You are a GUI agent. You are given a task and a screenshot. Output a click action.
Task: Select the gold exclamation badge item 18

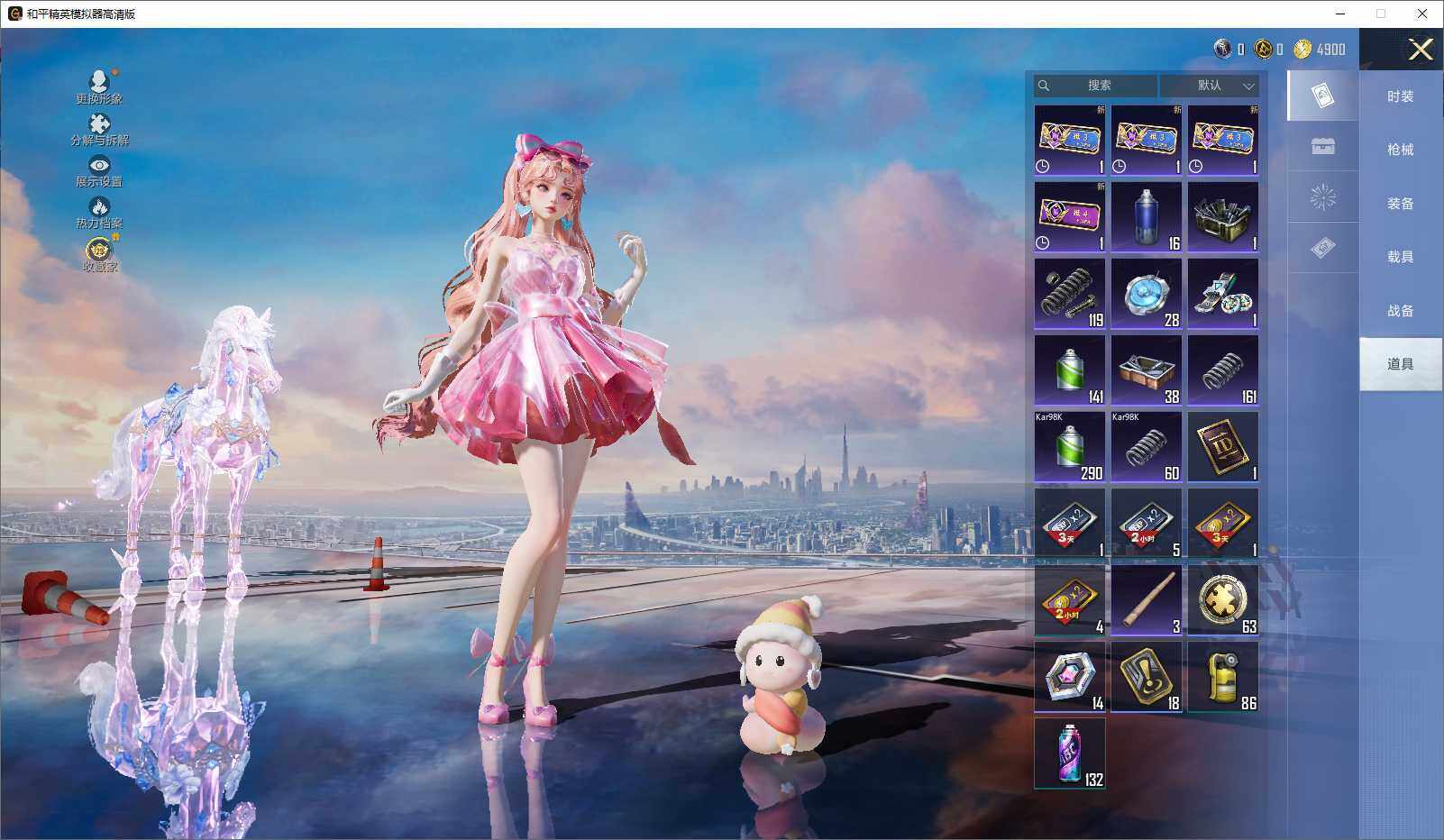[1147, 677]
